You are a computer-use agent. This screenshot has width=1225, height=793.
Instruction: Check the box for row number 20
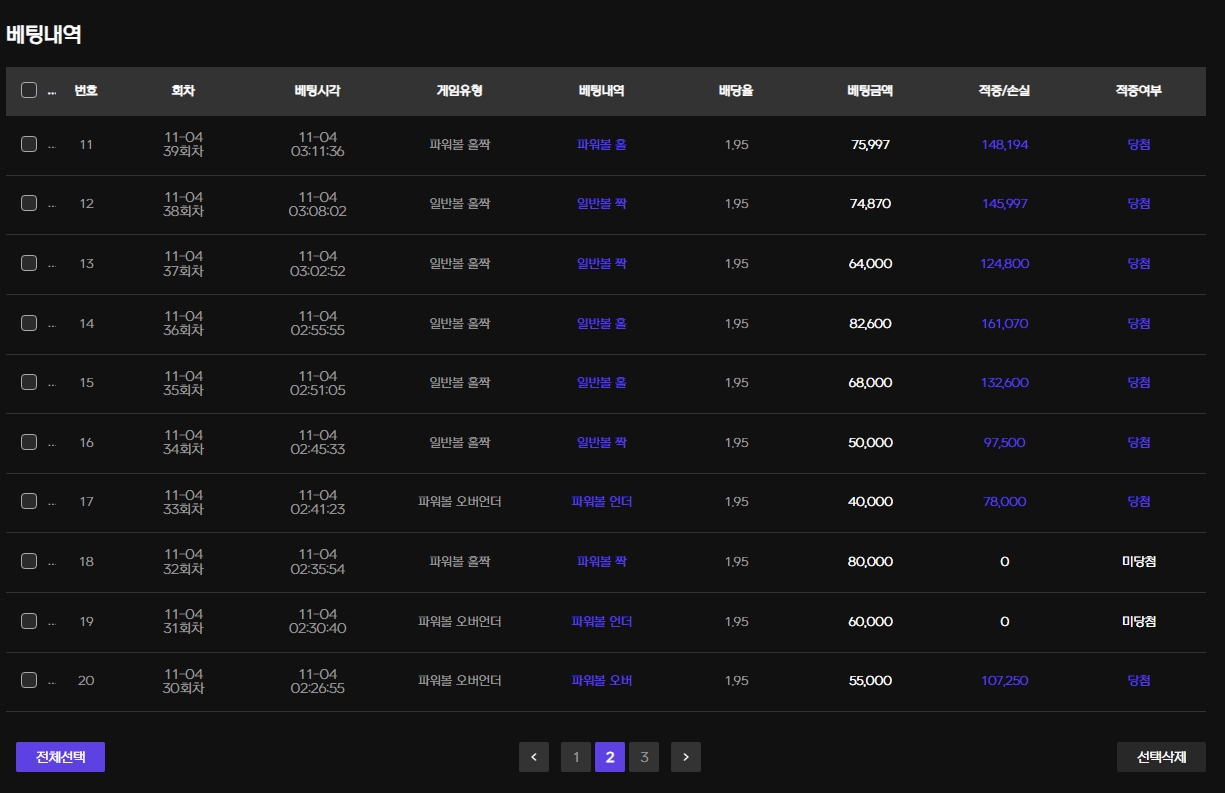(x=29, y=680)
